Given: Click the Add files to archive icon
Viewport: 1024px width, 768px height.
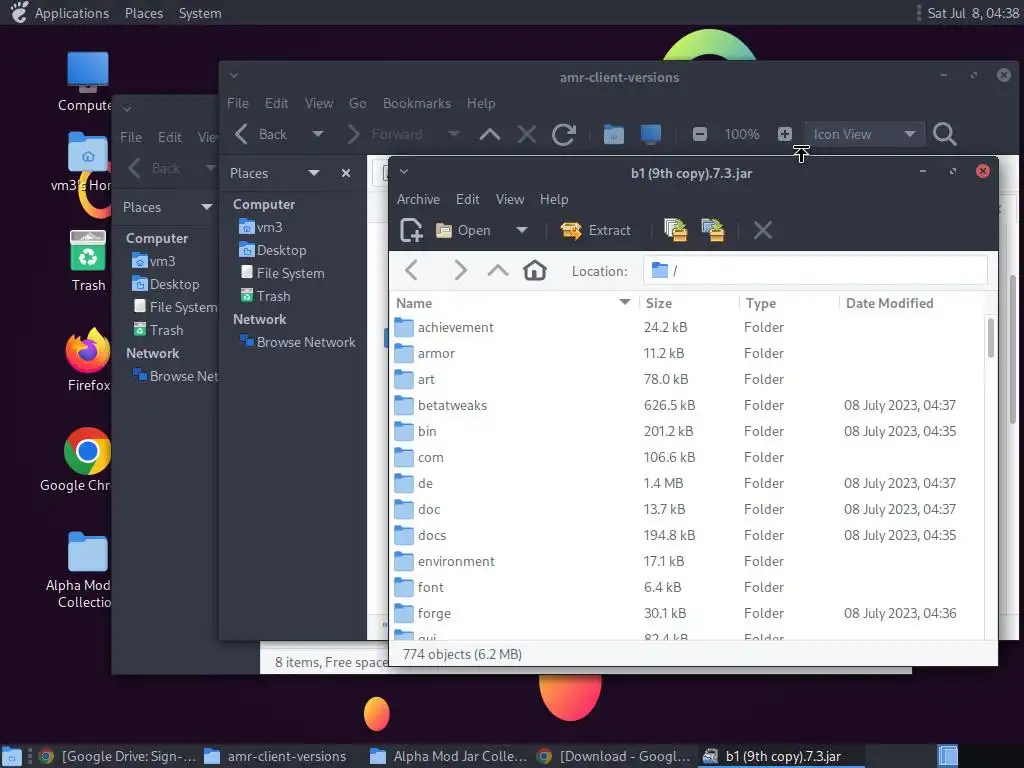Looking at the screenshot, I should (x=675, y=230).
